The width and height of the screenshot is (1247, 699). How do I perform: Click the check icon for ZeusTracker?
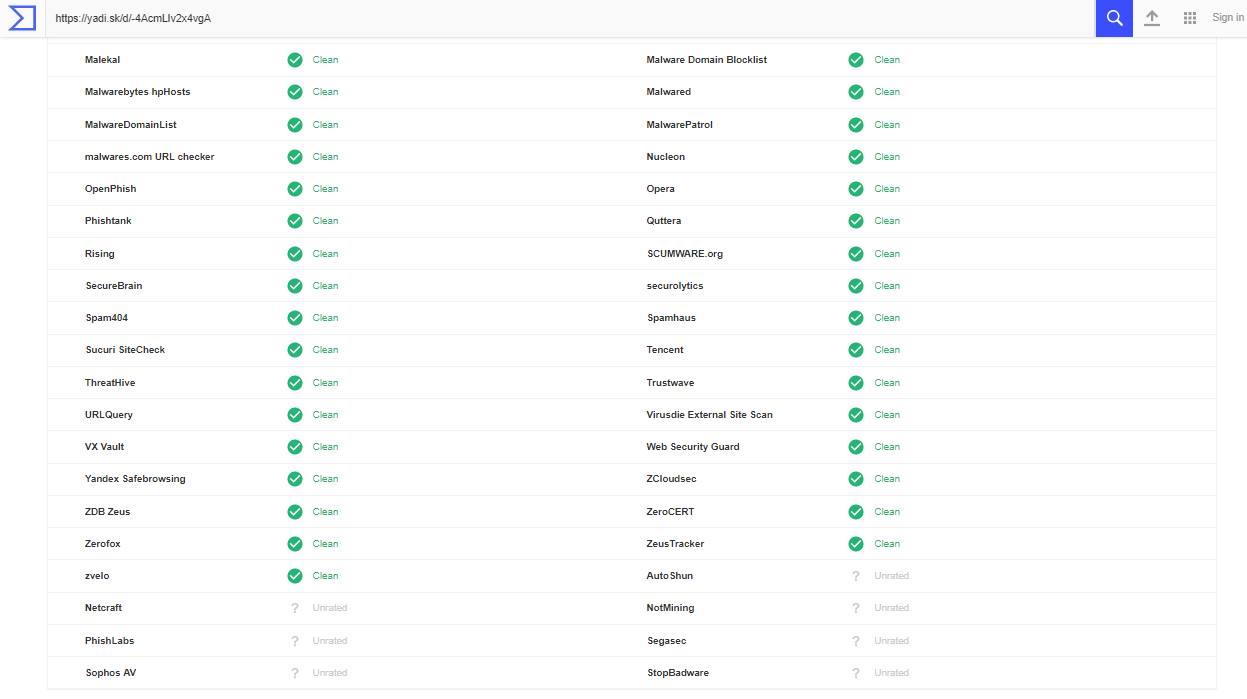856,544
